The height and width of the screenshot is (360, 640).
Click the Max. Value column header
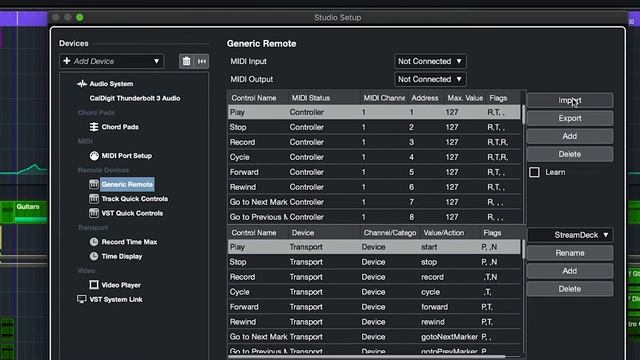click(464, 98)
